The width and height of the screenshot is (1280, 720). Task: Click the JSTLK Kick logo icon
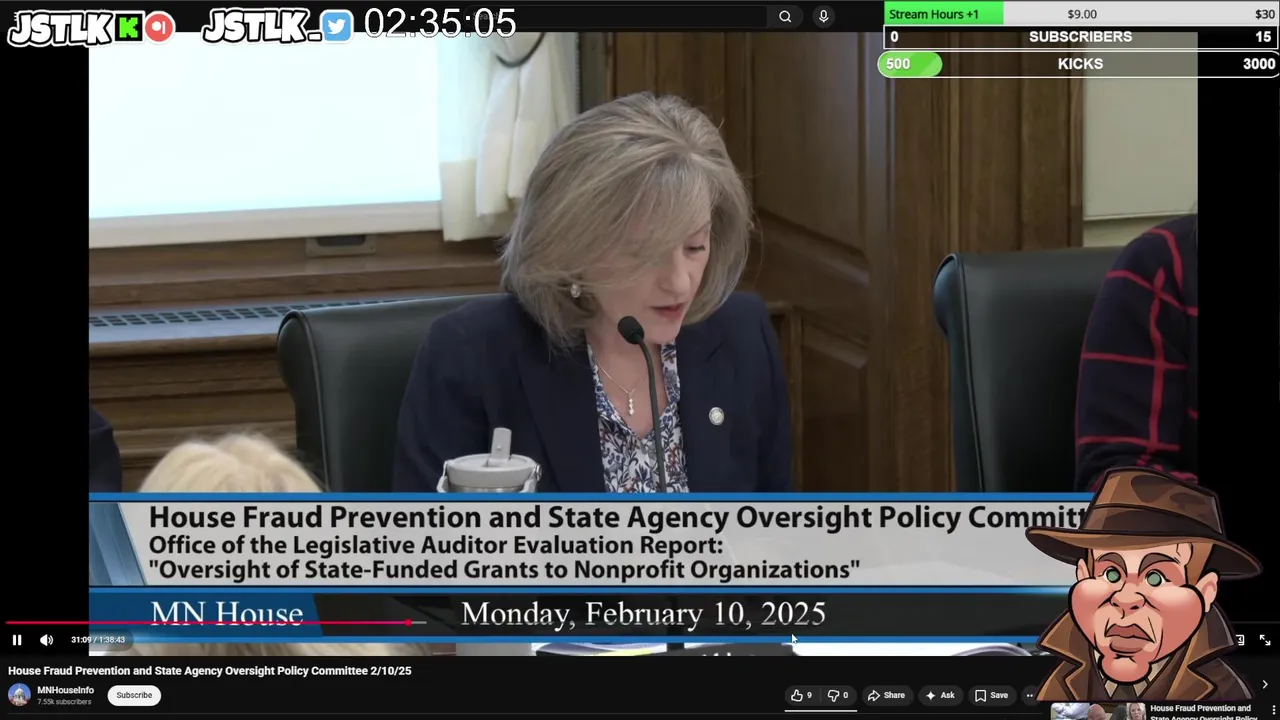point(129,28)
